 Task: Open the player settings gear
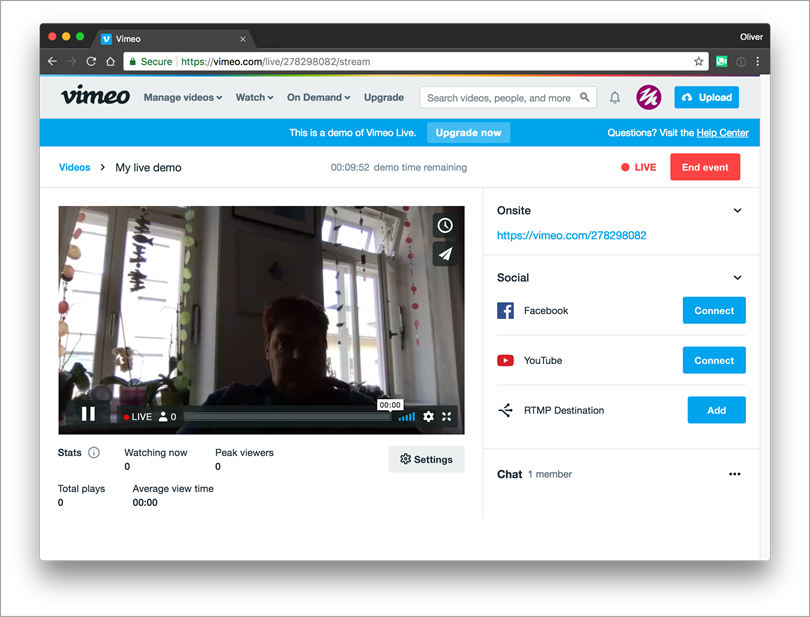point(428,417)
